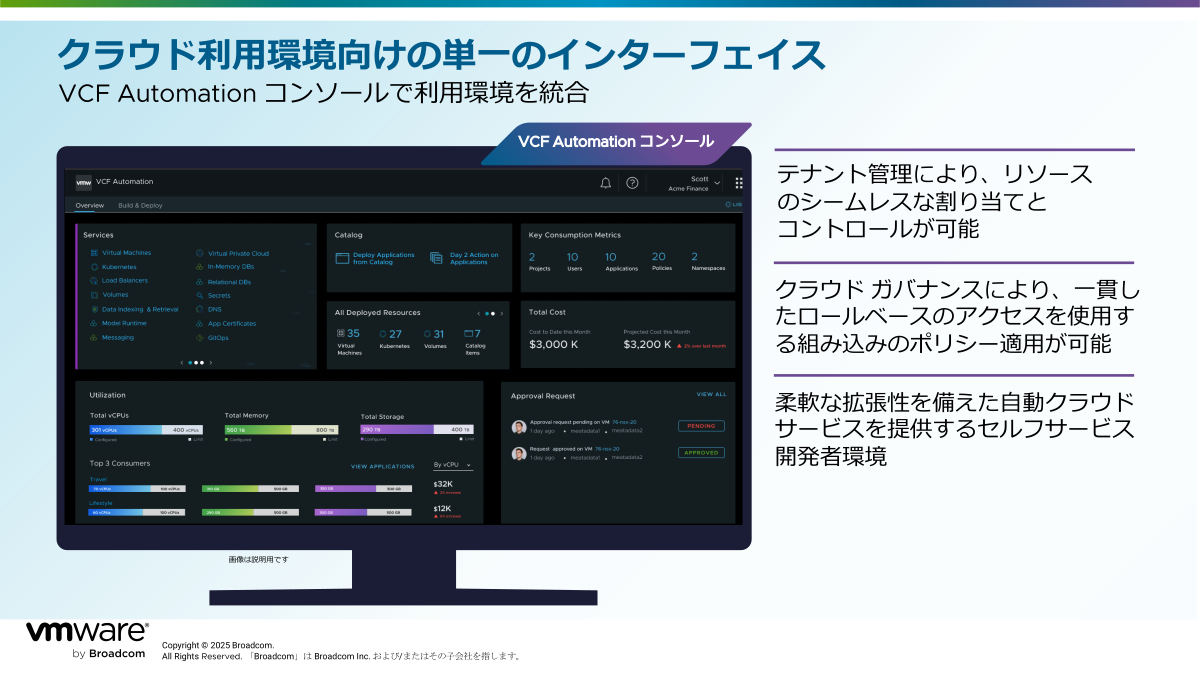The width and height of the screenshot is (1200, 675).
Task: Click the Day 2 Action on Applications icon
Action: [436, 258]
